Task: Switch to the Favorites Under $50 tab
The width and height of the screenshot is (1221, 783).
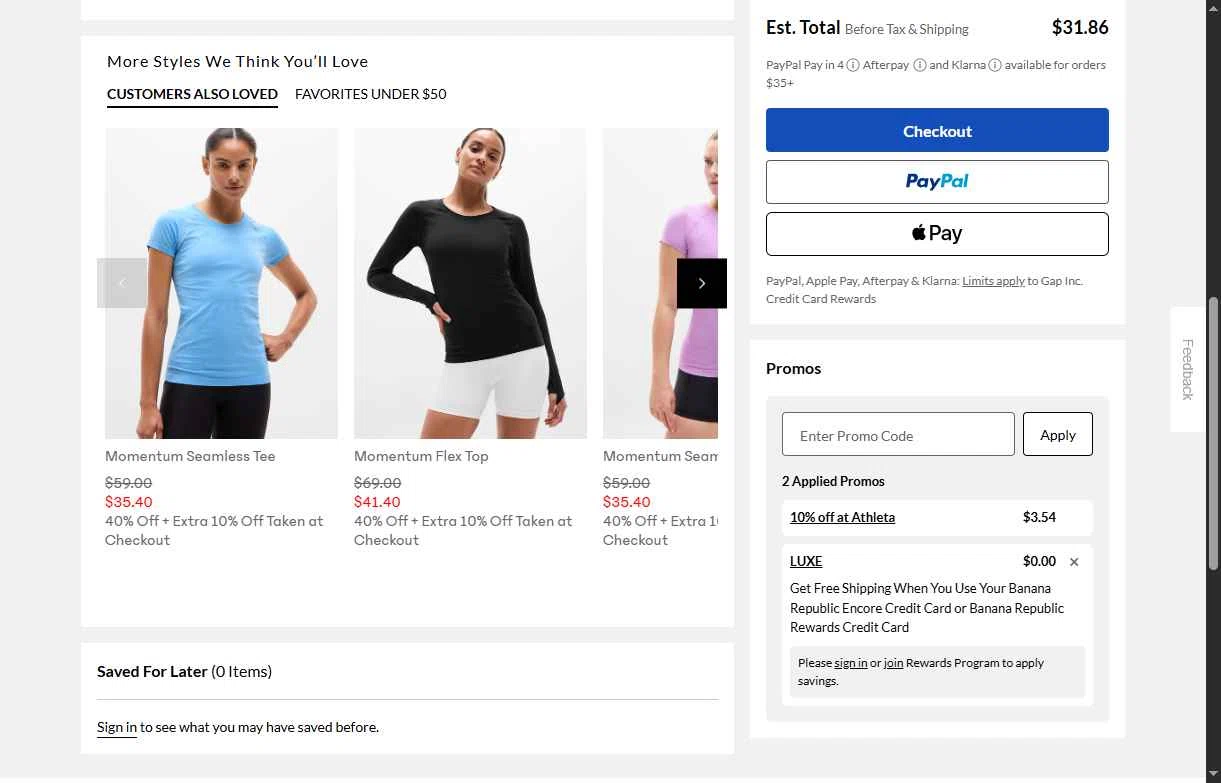Action: 371,94
